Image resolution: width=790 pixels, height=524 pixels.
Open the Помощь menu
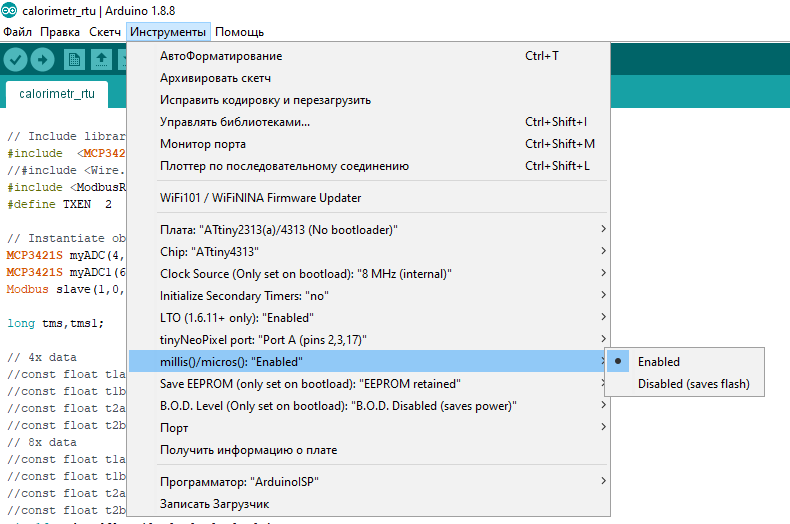coord(239,32)
